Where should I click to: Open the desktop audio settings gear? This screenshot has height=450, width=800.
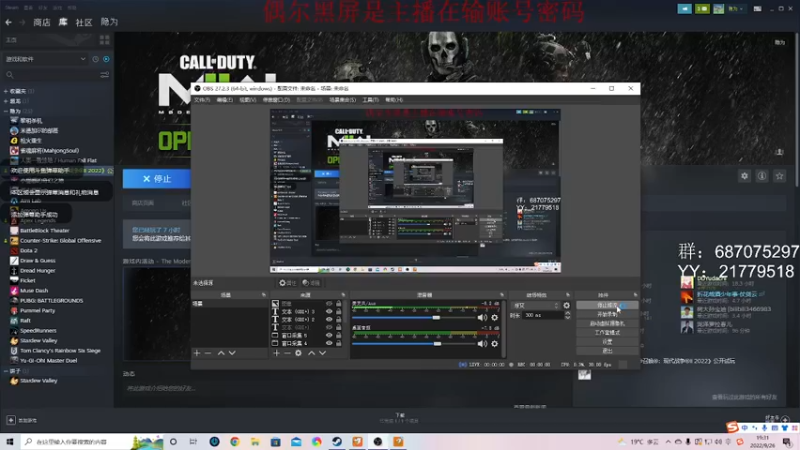[x=494, y=344]
